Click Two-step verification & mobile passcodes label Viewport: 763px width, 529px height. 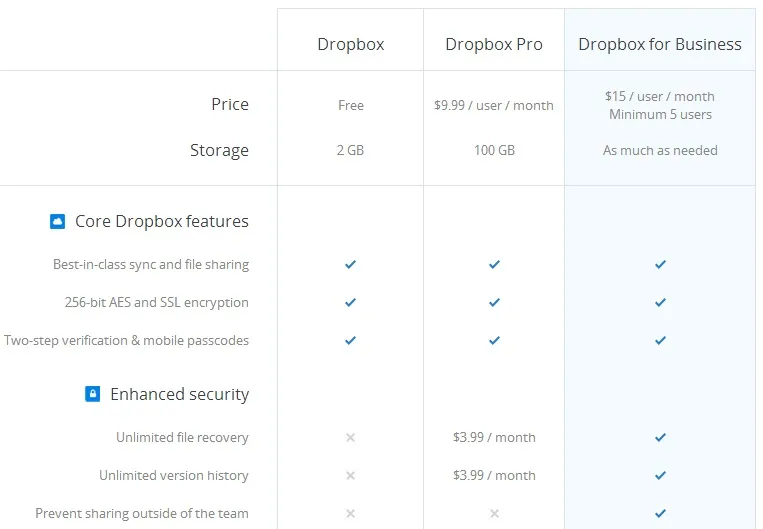click(x=127, y=340)
